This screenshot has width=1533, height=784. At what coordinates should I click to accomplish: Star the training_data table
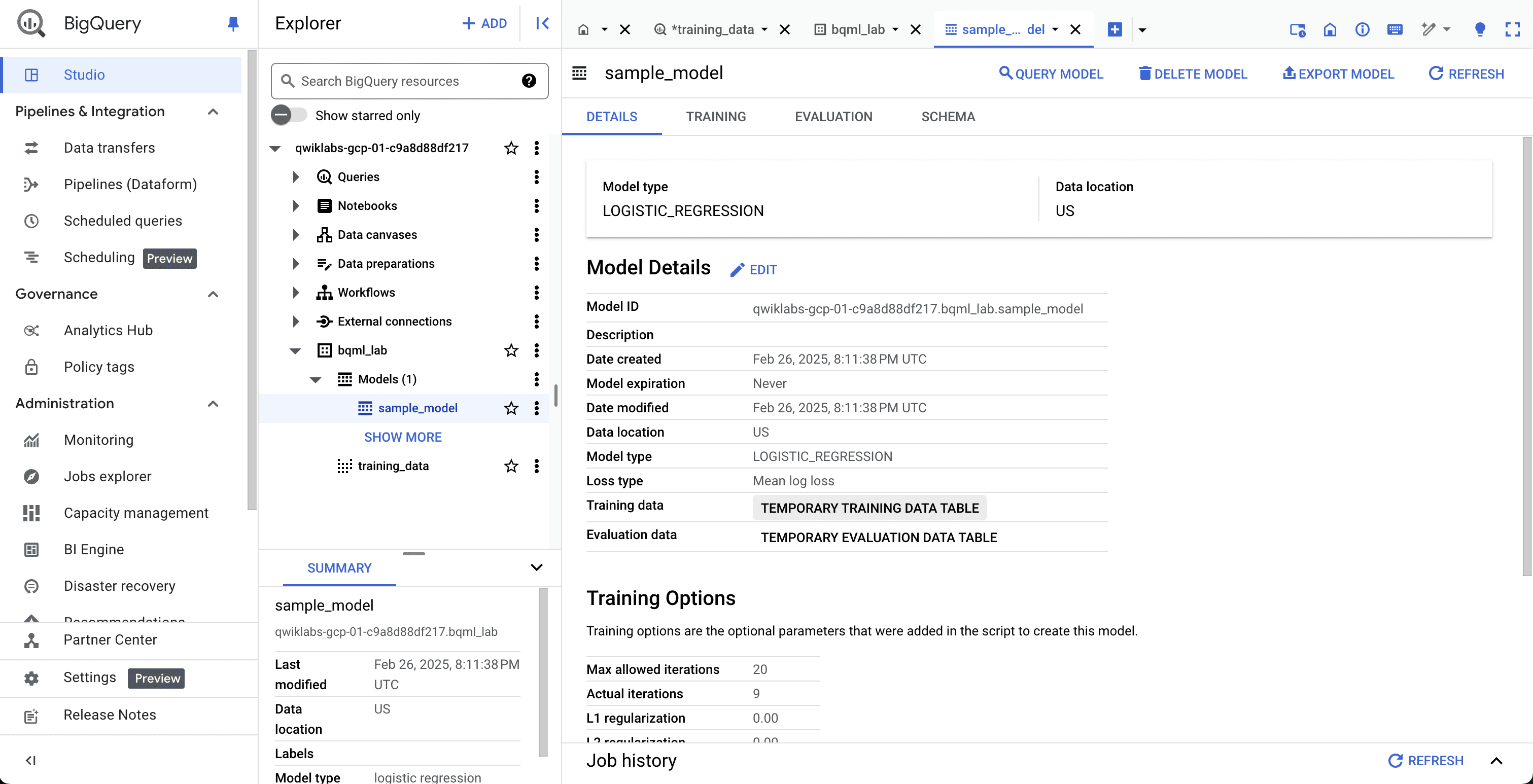coord(511,466)
